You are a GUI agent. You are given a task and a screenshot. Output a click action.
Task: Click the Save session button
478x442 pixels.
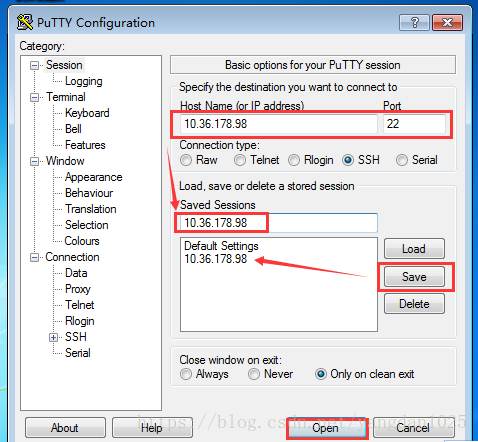[x=414, y=277]
